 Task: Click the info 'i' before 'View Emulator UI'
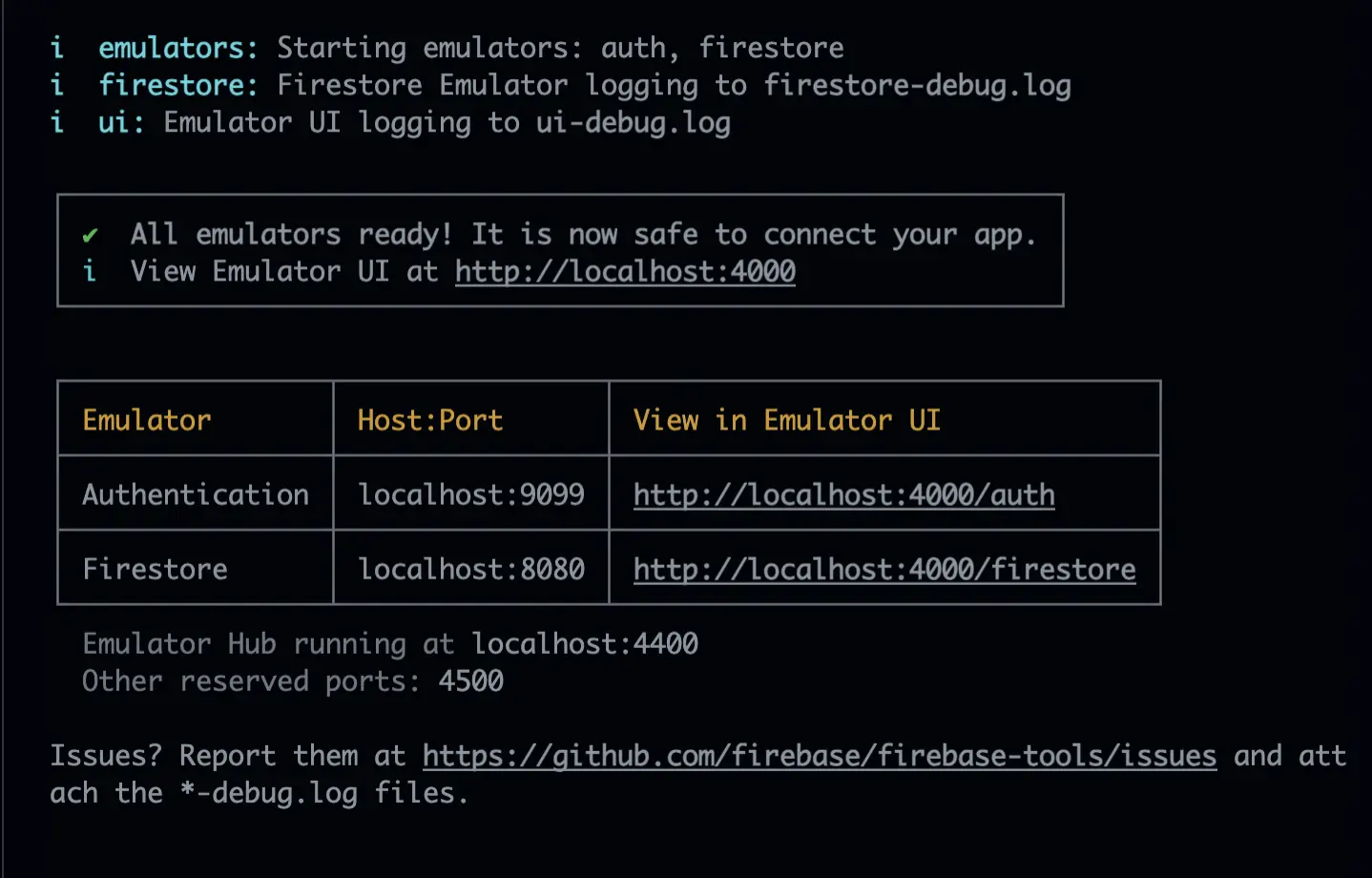[90, 272]
